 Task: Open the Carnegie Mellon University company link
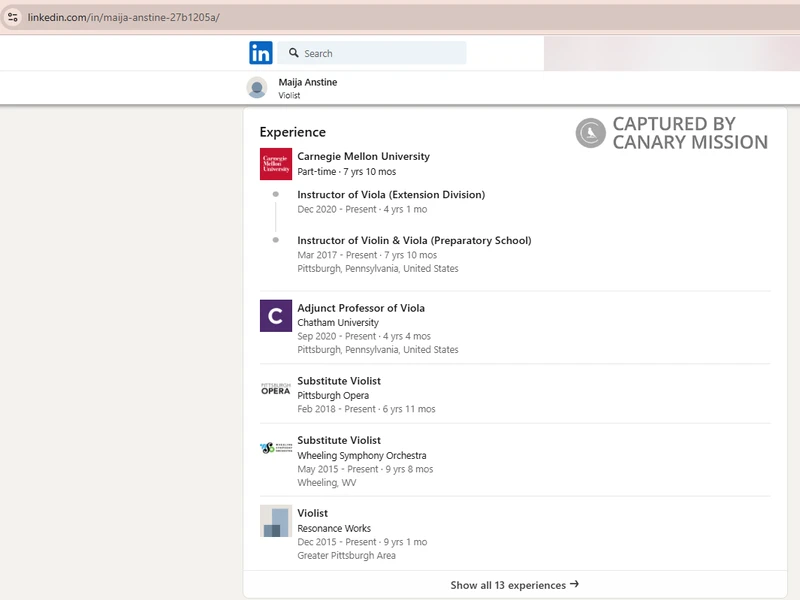tap(363, 156)
